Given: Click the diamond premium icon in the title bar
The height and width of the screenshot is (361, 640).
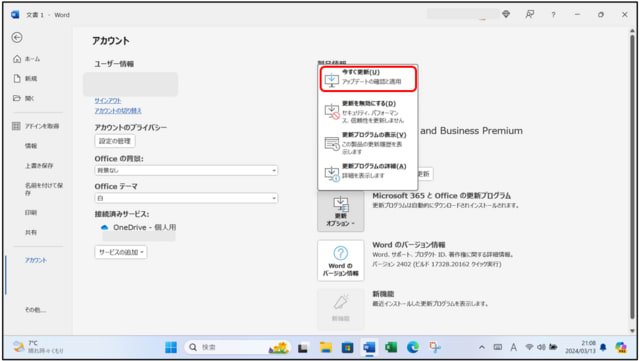Looking at the screenshot, I should click(506, 15).
